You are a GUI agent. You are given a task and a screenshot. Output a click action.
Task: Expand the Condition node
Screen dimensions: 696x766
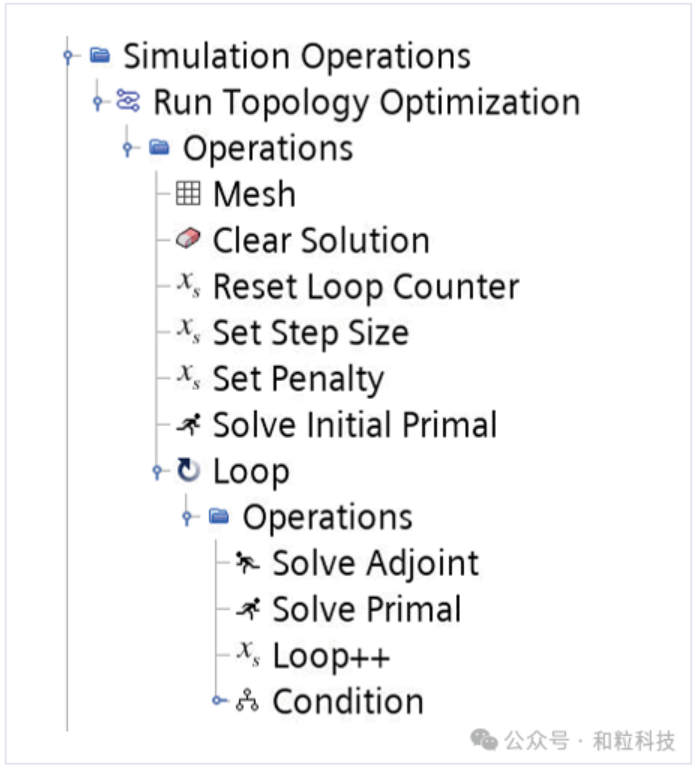tap(217, 702)
